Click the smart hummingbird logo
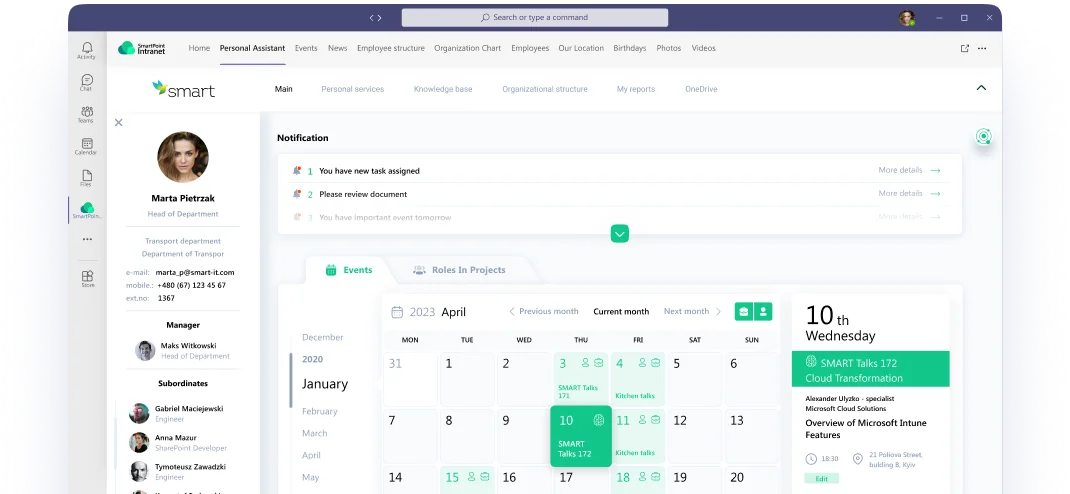The height and width of the screenshot is (494, 1070). [184, 89]
